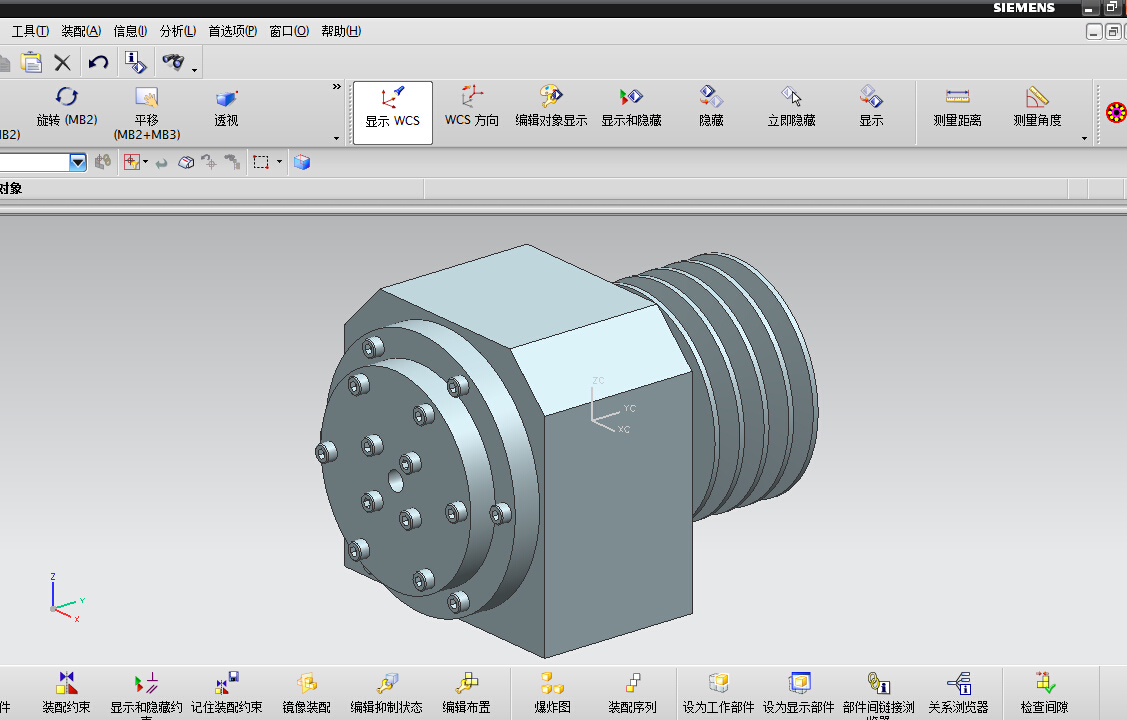
Task: Click the greyed assembly filter icon
Action: (x=103, y=162)
